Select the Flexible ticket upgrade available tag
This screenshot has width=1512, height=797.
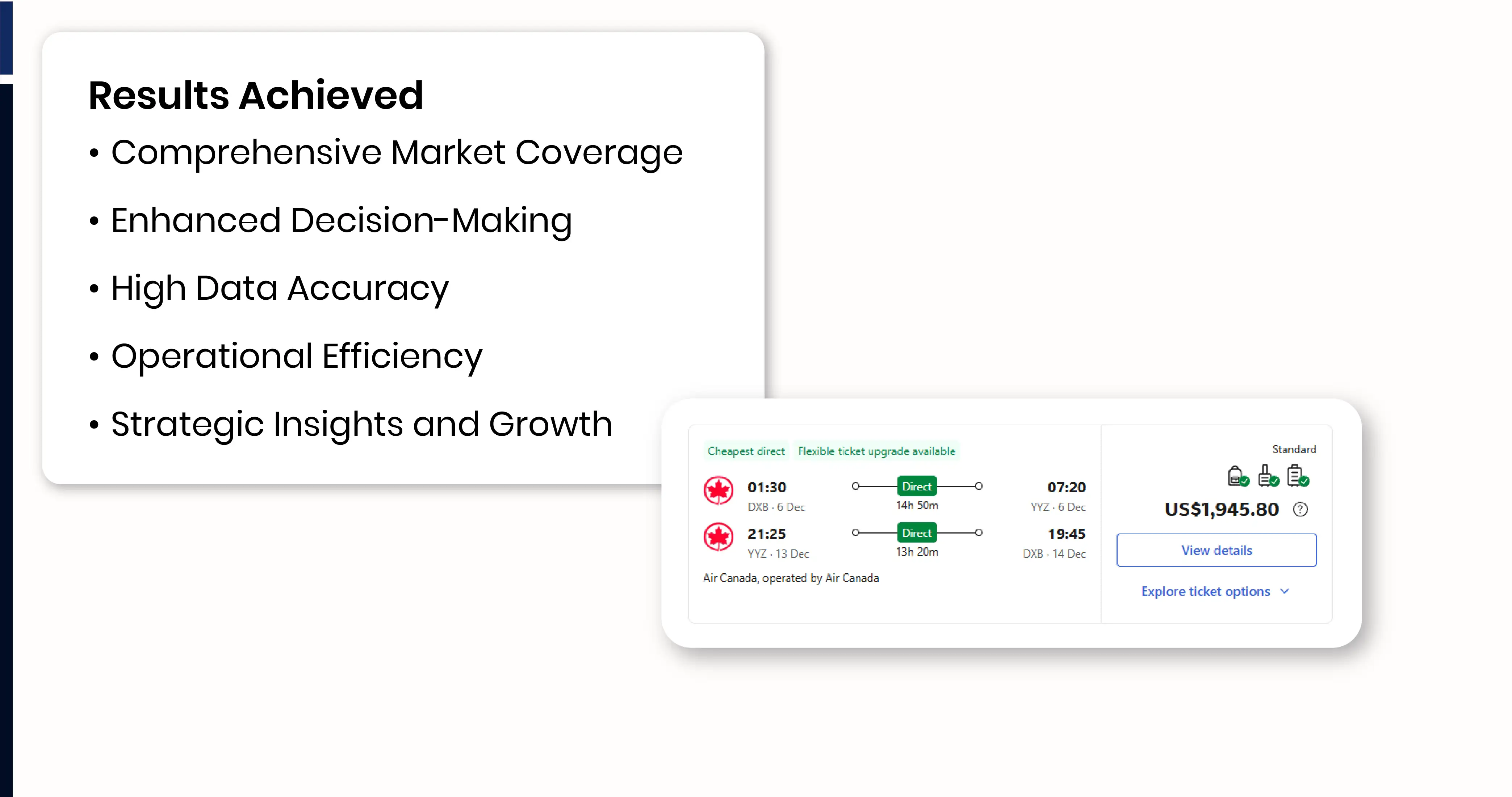point(876,451)
